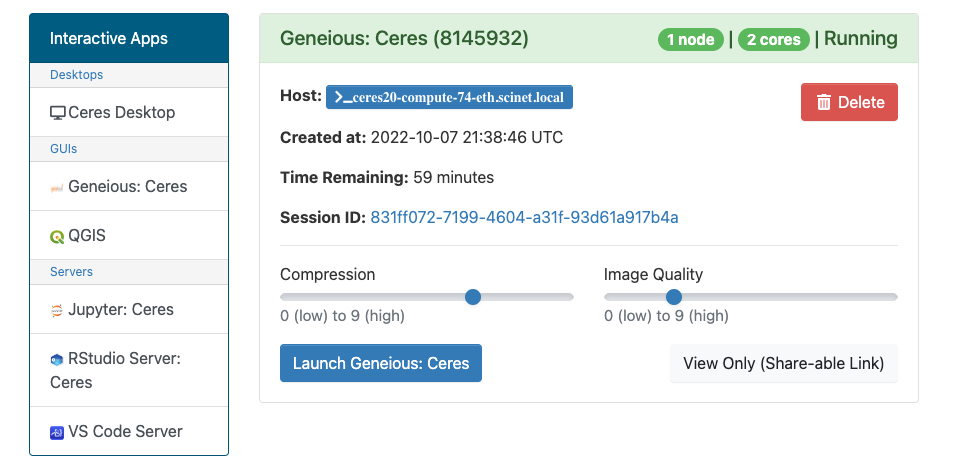958x476 pixels.
Task: Click the Geneious: Ceres (8145932) title
Action: point(404,38)
